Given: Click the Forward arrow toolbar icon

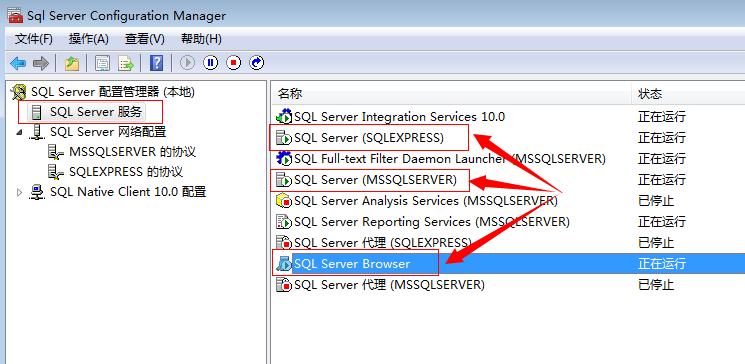Looking at the screenshot, I should pyautogui.click(x=41, y=63).
